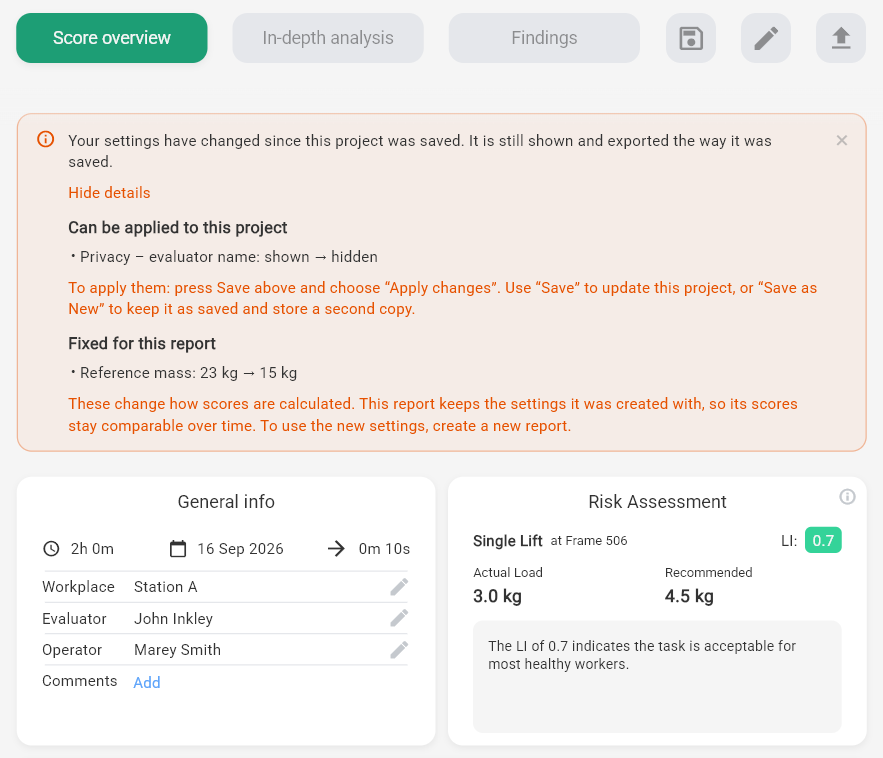The height and width of the screenshot is (758, 883).
Task: Click the orange info icon in the notice
Action: 46,139
